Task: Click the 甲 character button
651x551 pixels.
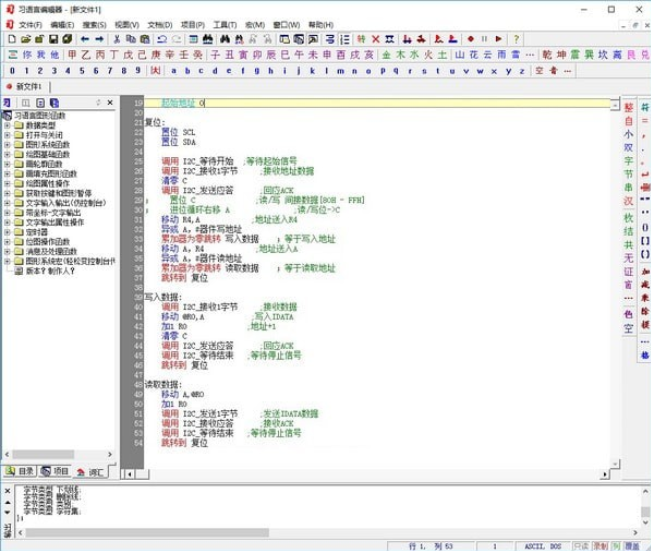Action: (72, 55)
